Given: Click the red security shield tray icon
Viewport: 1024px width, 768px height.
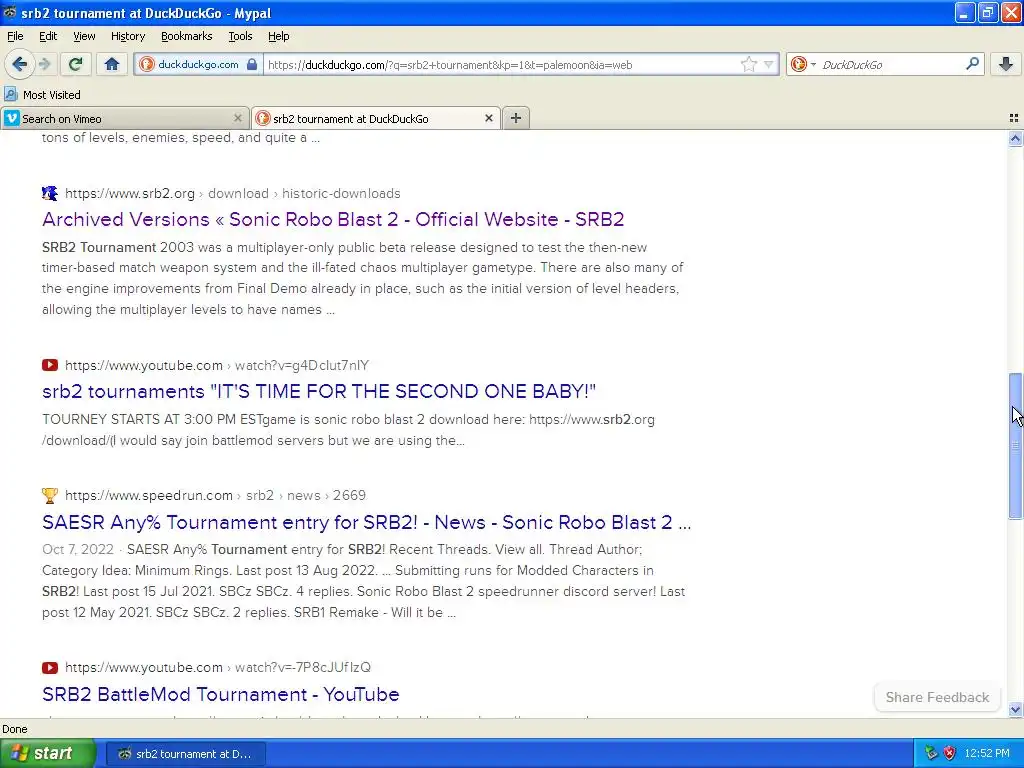Looking at the screenshot, I should 950,754.
